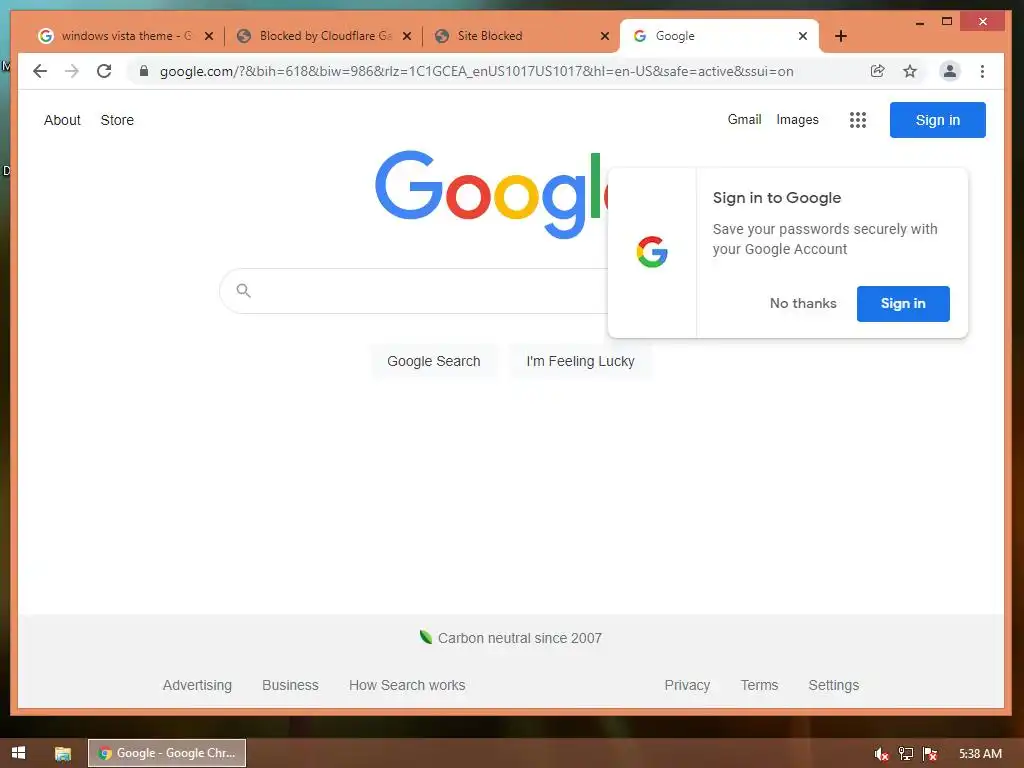Switch to Blocked by Cloudflare Gateway tab

pos(323,36)
